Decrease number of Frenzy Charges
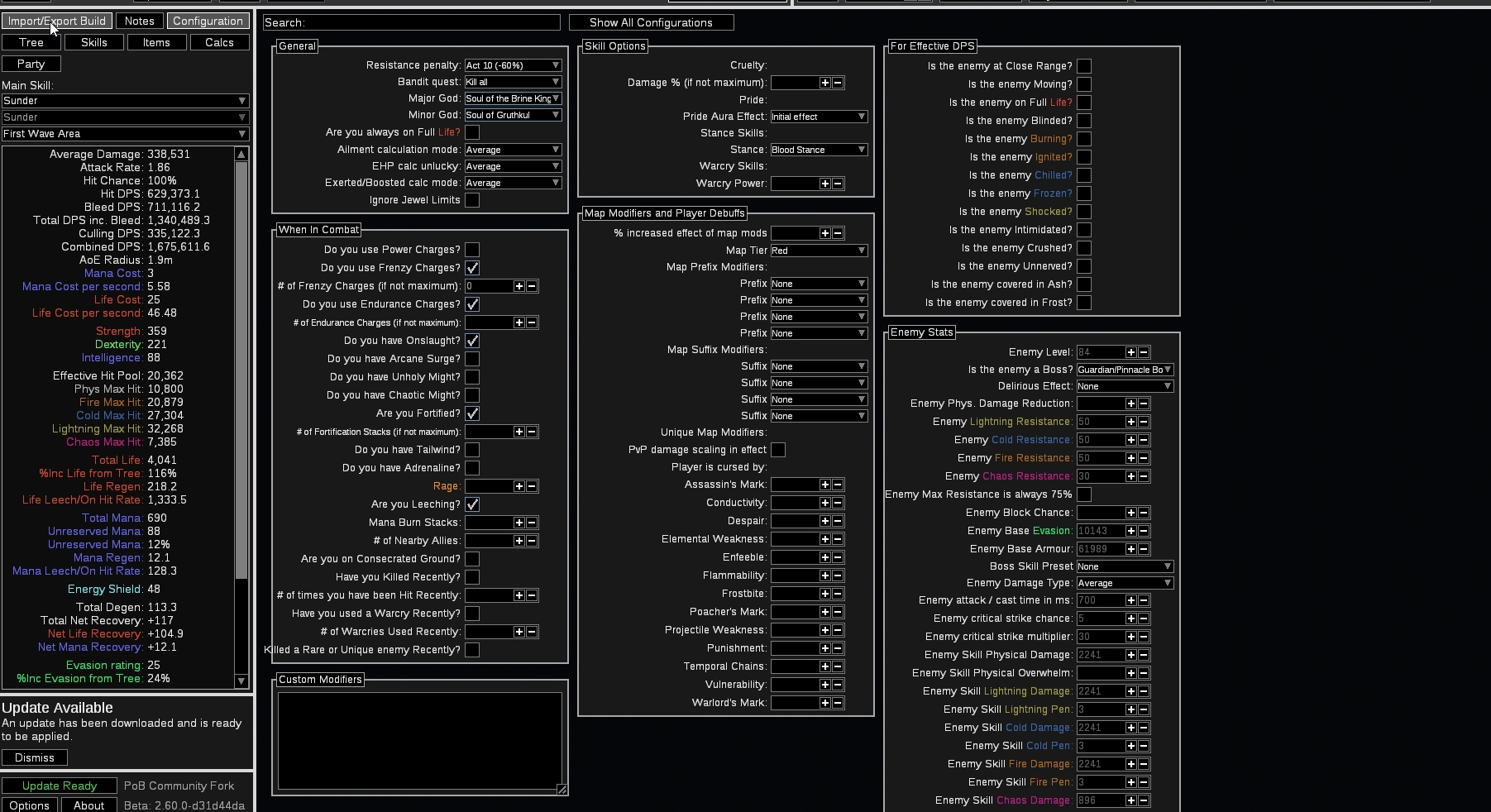 (532, 286)
